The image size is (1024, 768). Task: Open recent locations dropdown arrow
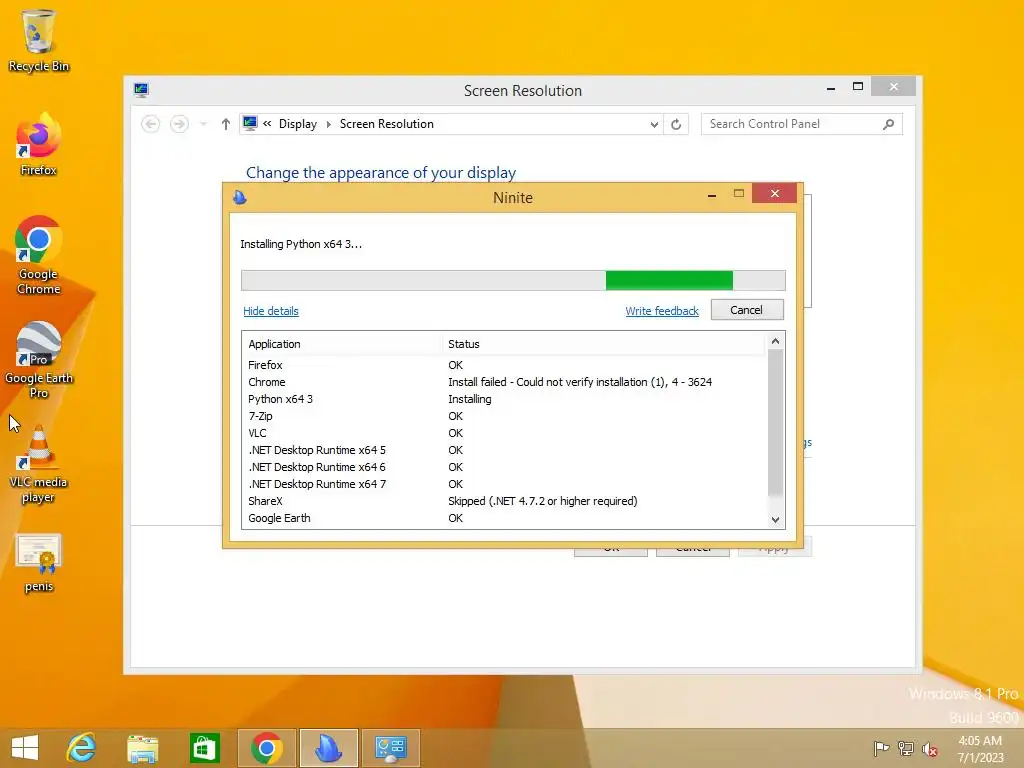pos(203,124)
